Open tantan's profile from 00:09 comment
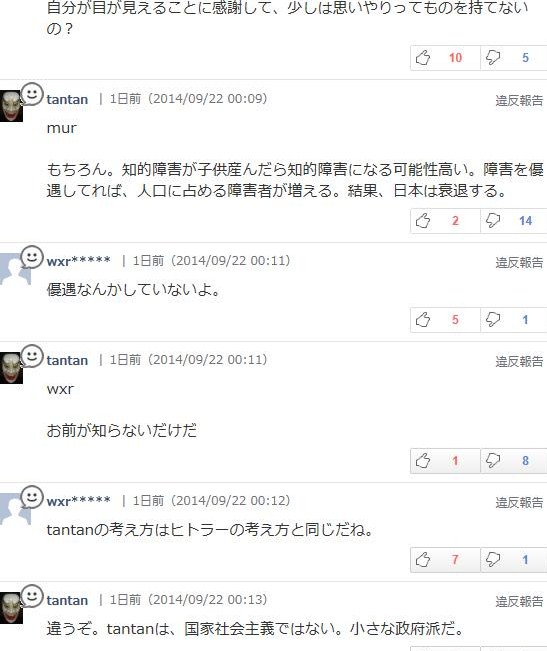Viewport: 547px width, 651px height. coord(67,100)
